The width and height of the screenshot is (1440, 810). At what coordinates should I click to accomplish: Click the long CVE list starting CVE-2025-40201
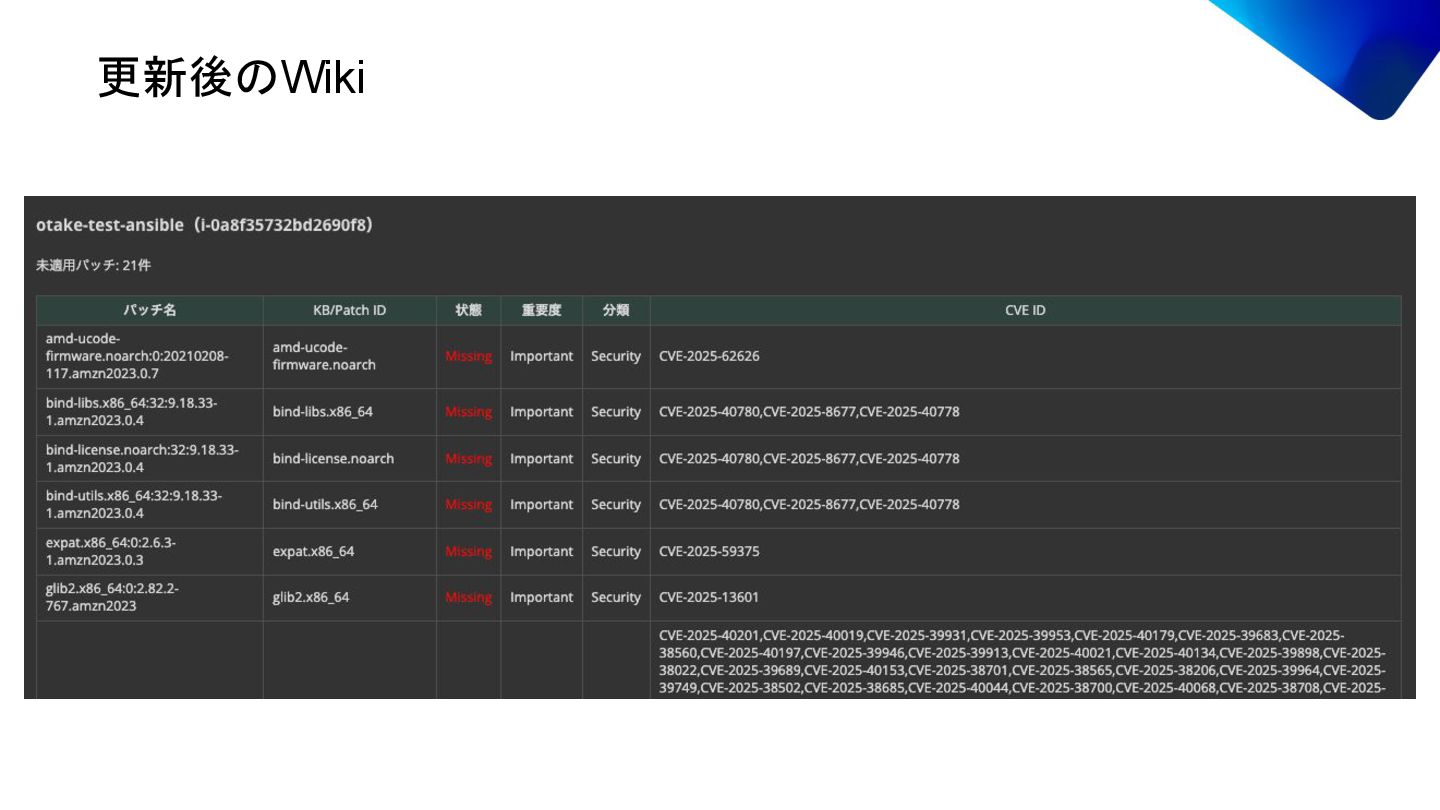(x=1022, y=661)
